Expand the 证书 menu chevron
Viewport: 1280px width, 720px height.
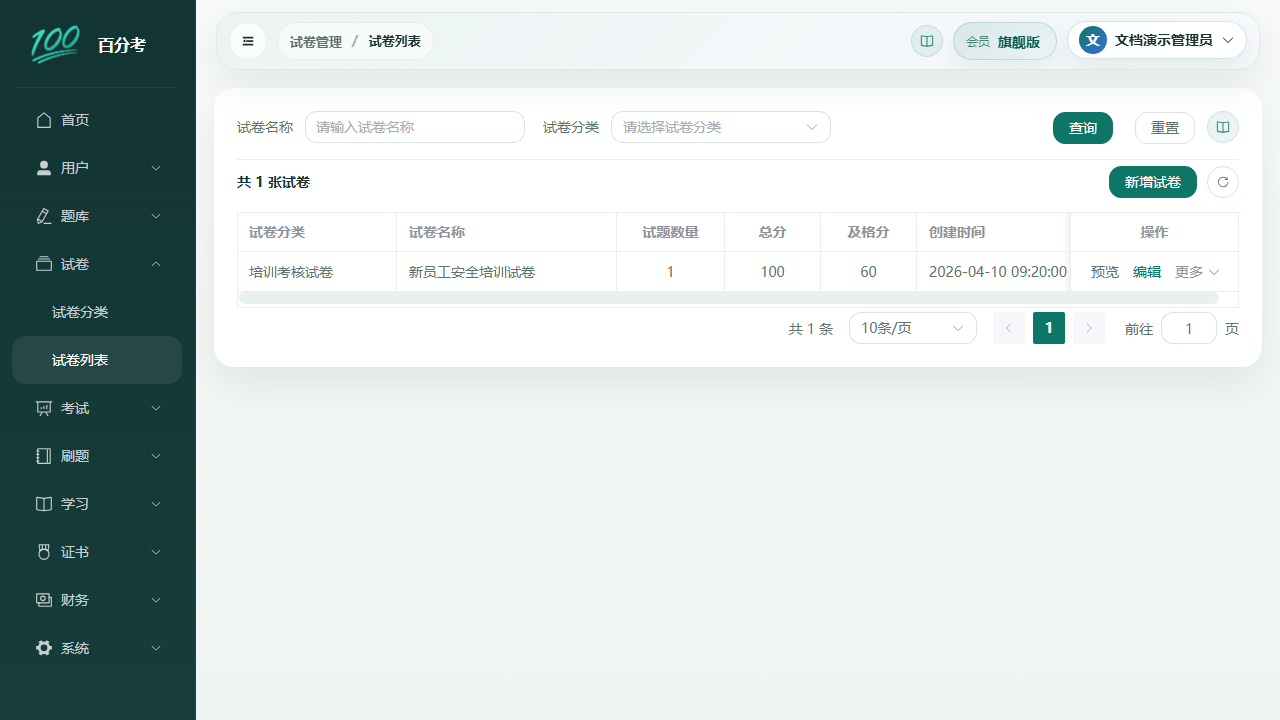coord(156,552)
